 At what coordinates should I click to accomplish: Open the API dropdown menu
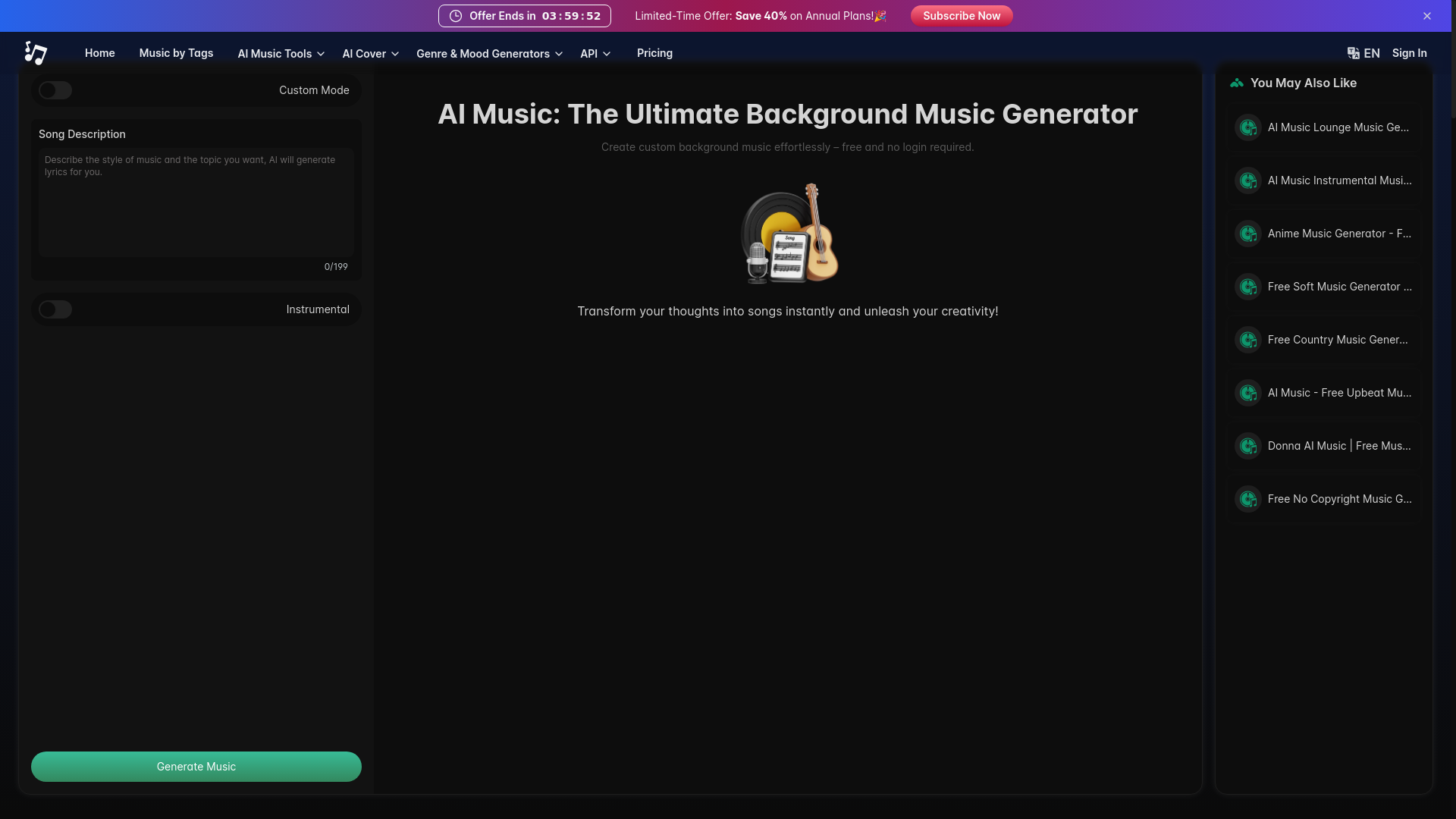595,54
